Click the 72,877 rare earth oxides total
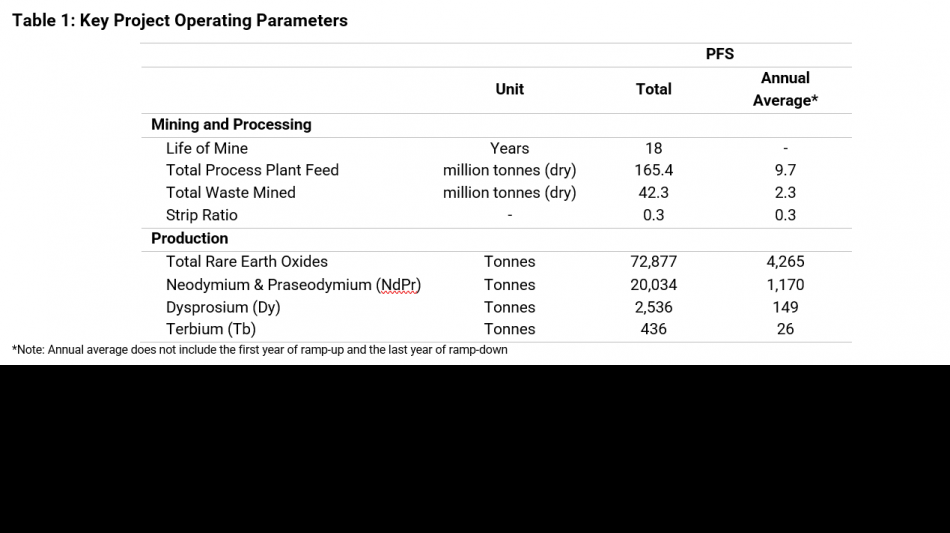This screenshot has width=950, height=533. (654, 261)
